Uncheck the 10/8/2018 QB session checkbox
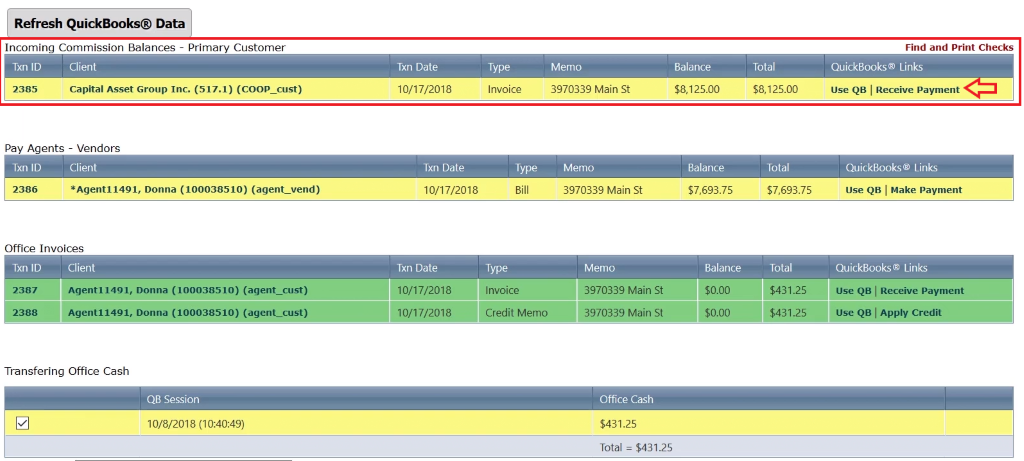Image resolution: width=1024 pixels, height=461 pixels. [x=23, y=423]
